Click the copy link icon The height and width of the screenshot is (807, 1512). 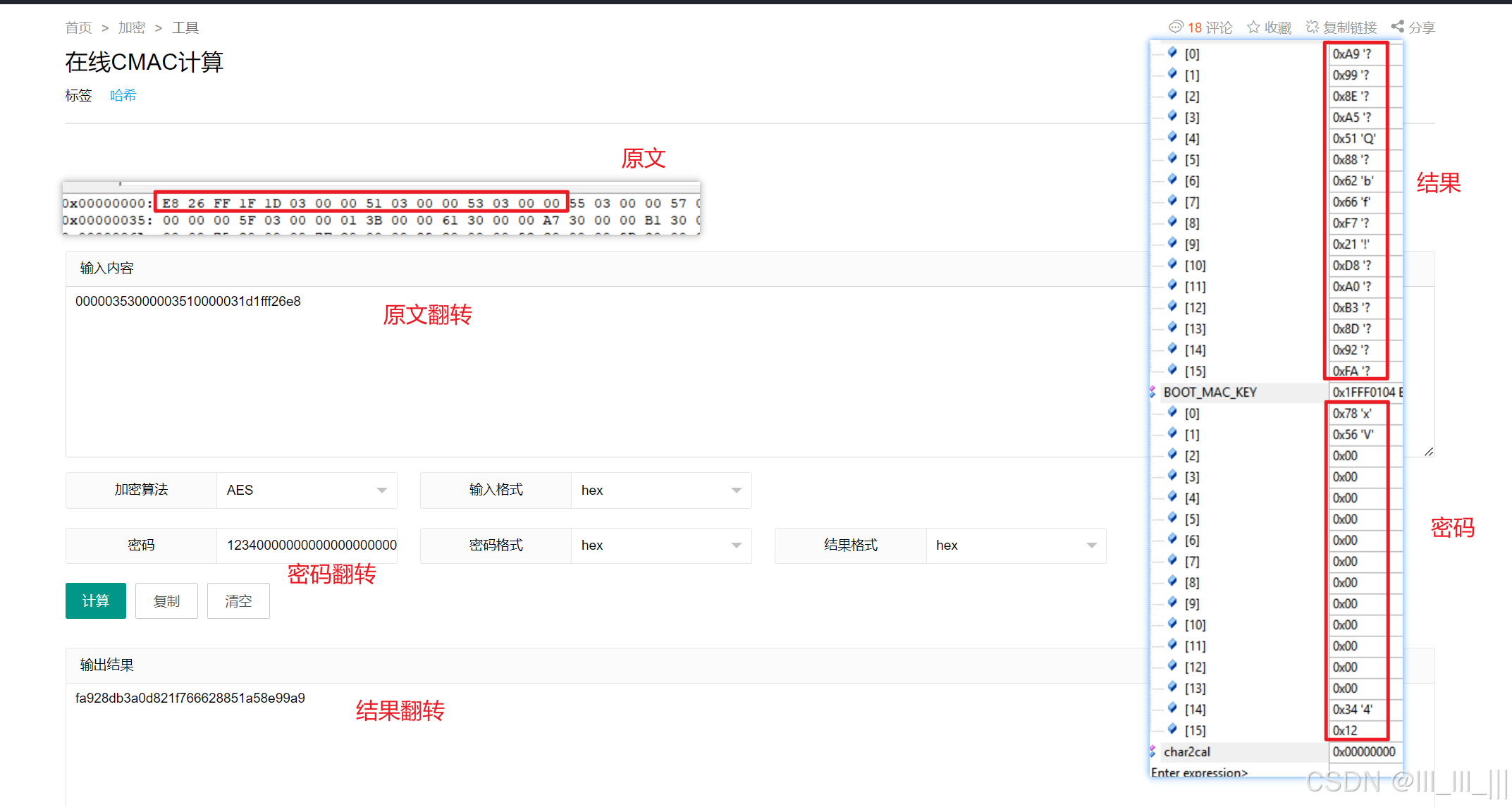click(x=1312, y=27)
